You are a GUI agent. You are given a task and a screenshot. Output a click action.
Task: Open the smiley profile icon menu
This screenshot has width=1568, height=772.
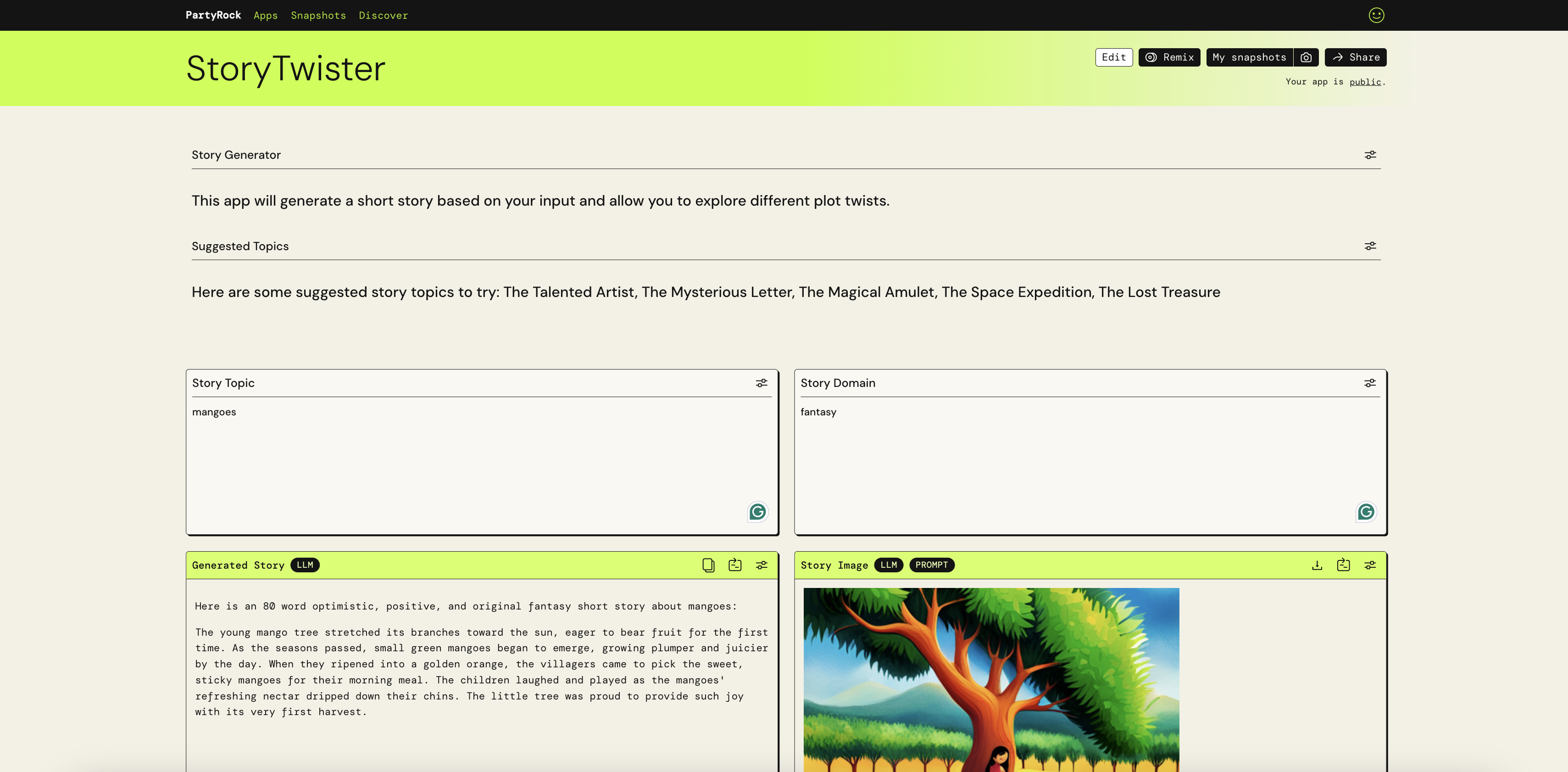1376,15
